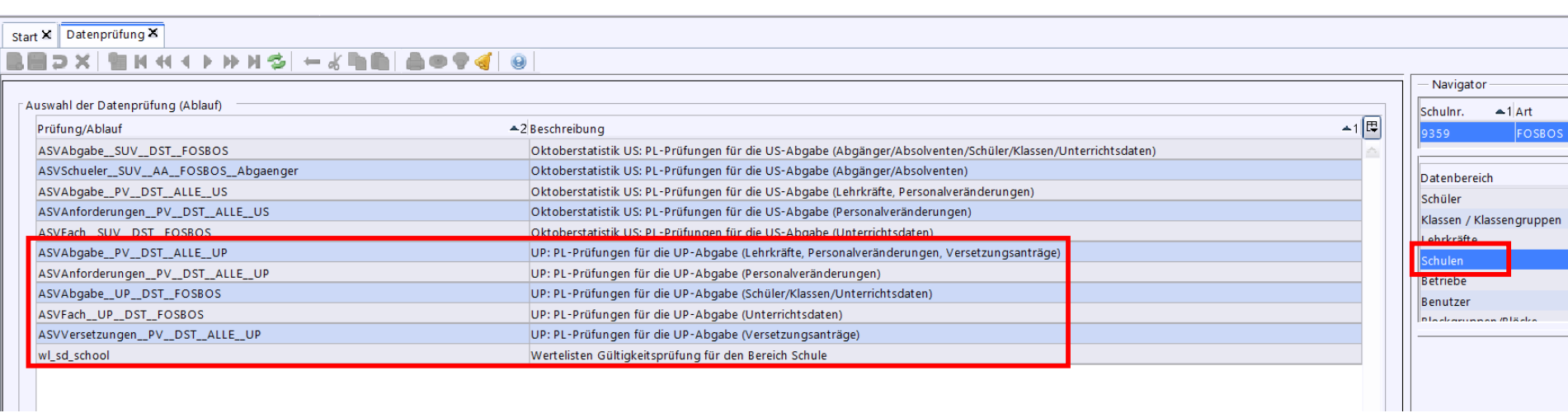The image size is (1568, 413).
Task: Open column chooser icon at table corner
Action: 1372,127
